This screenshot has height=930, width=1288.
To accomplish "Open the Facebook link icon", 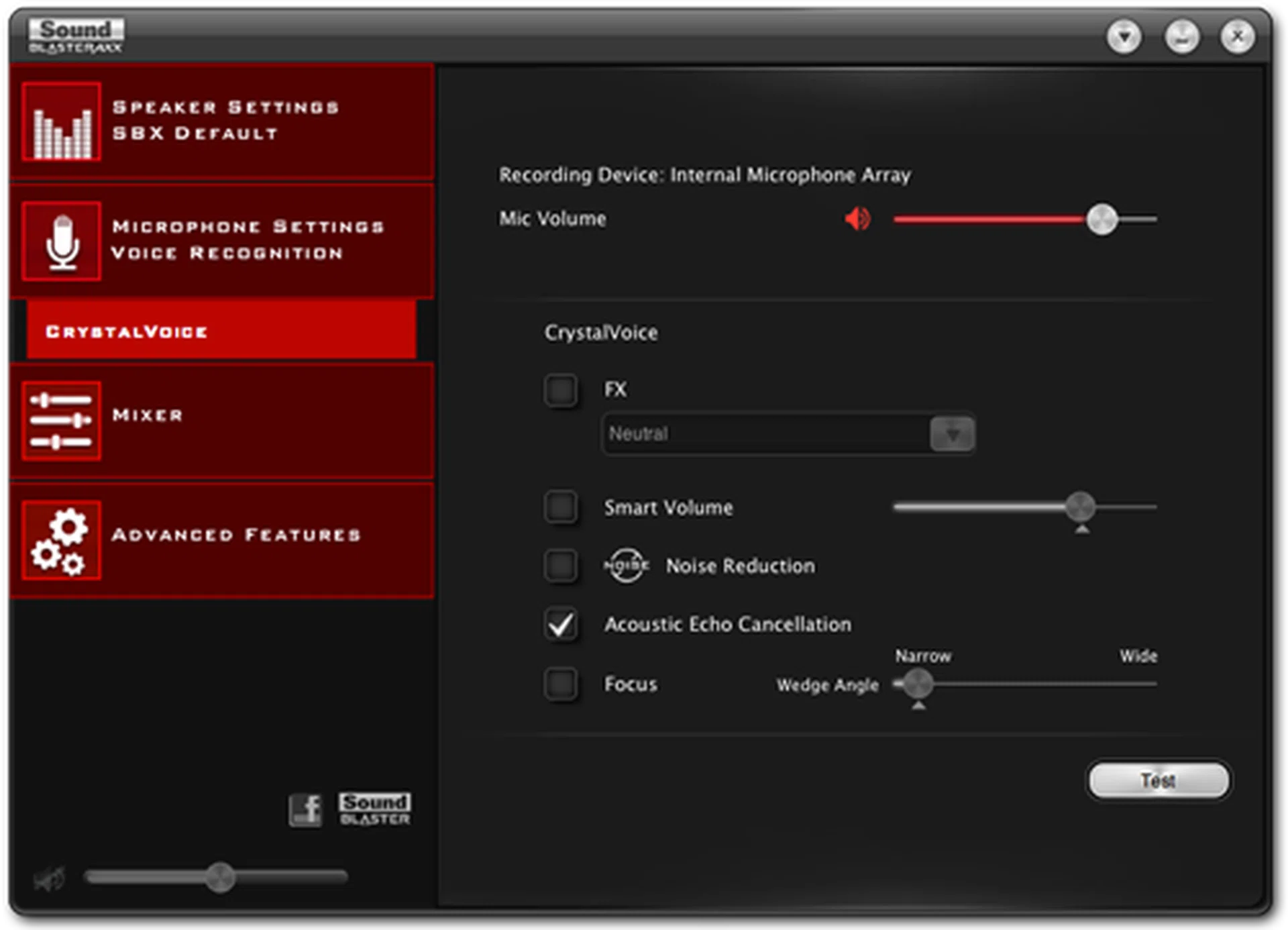I will (x=305, y=810).
